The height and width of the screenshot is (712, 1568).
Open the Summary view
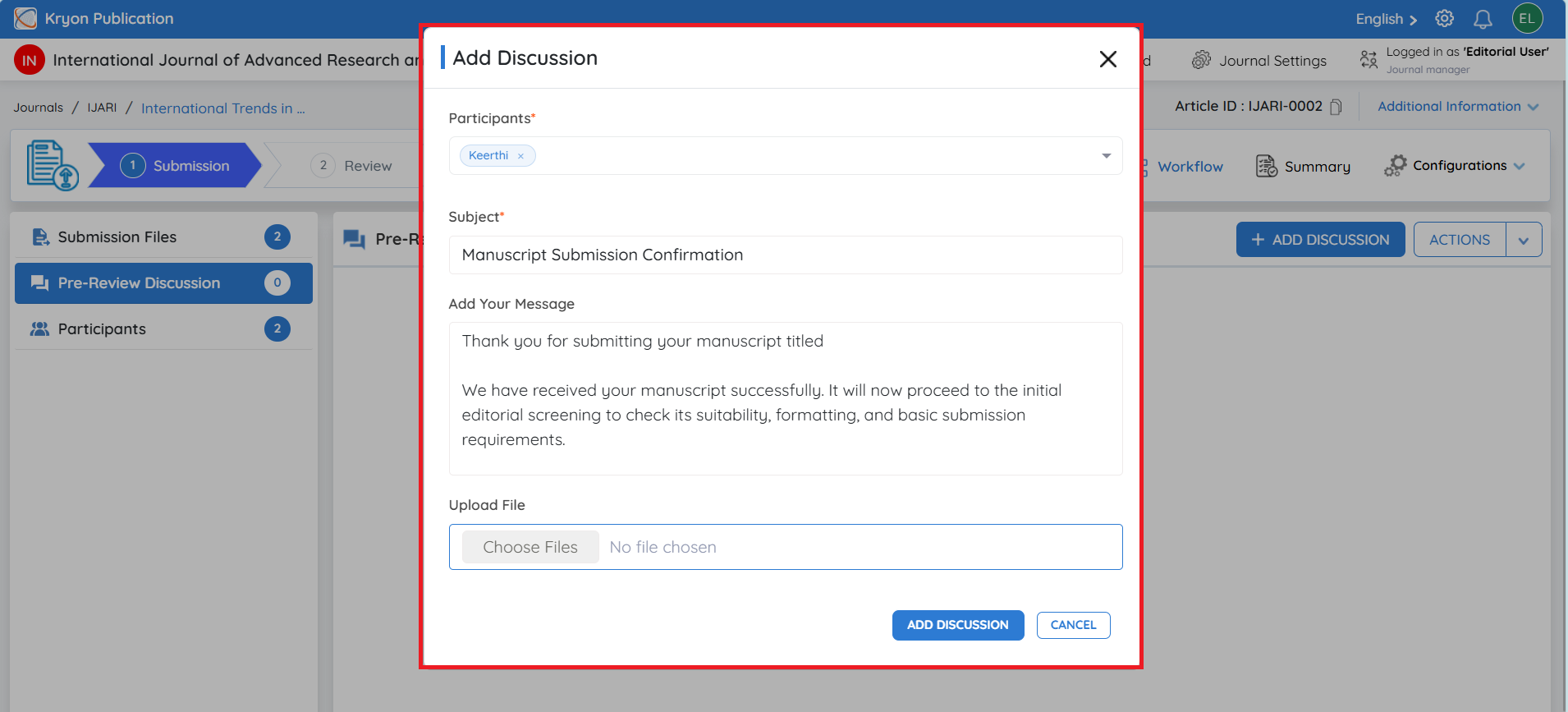click(1303, 167)
